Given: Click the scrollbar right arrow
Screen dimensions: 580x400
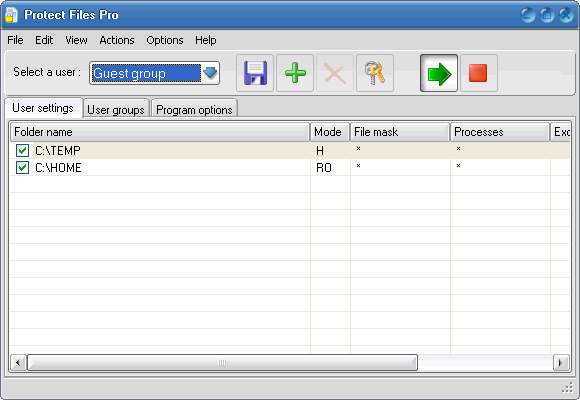Looking at the screenshot, I should point(561,362).
